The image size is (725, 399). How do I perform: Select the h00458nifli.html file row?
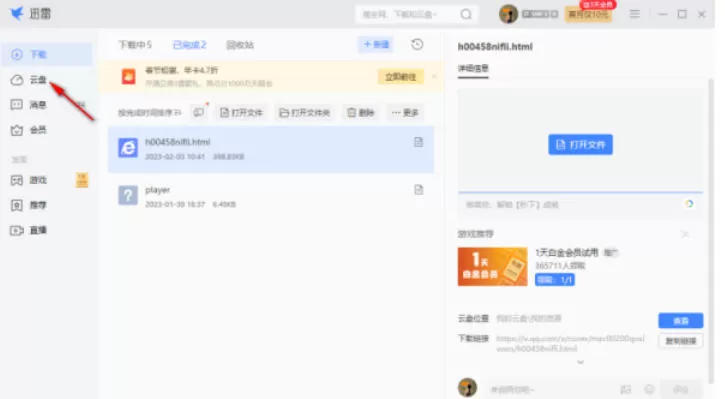(x=271, y=149)
